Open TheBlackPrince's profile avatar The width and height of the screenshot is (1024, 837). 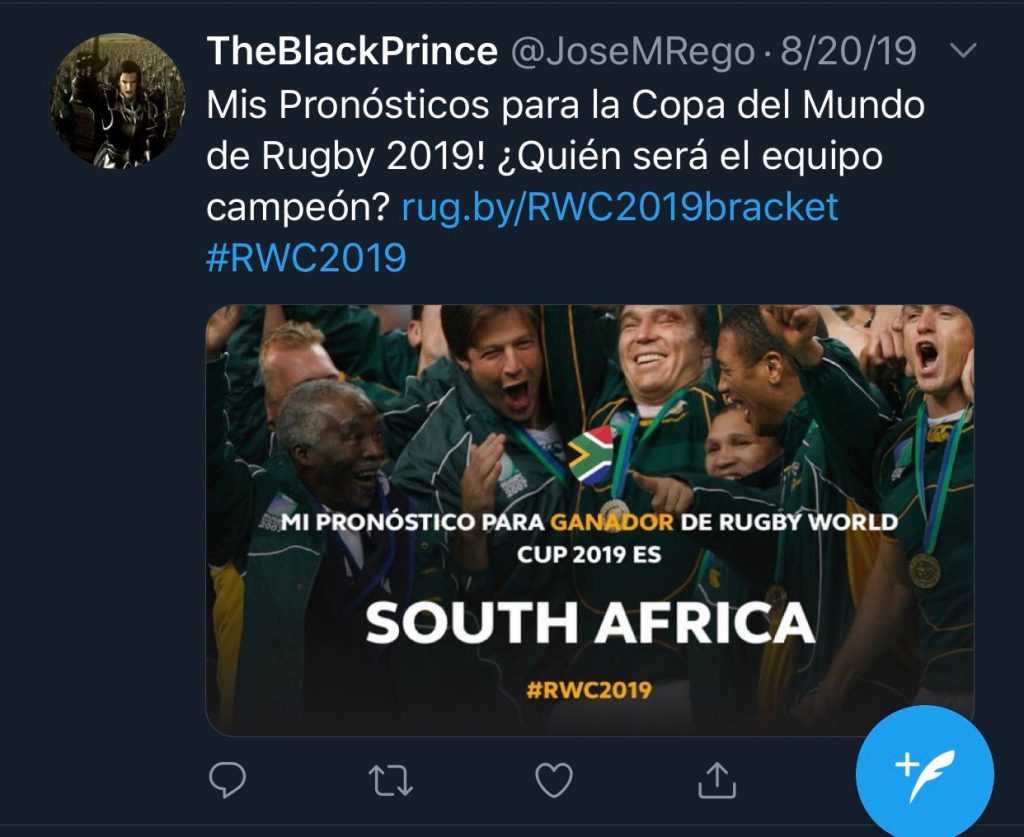tap(118, 100)
